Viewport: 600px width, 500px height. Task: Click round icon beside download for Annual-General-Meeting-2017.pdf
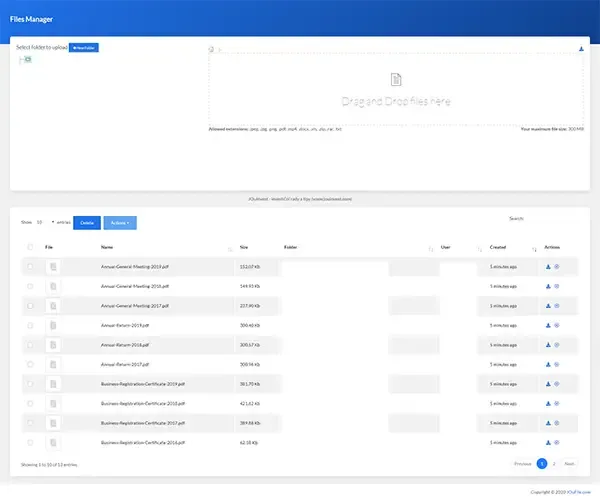[x=557, y=306]
